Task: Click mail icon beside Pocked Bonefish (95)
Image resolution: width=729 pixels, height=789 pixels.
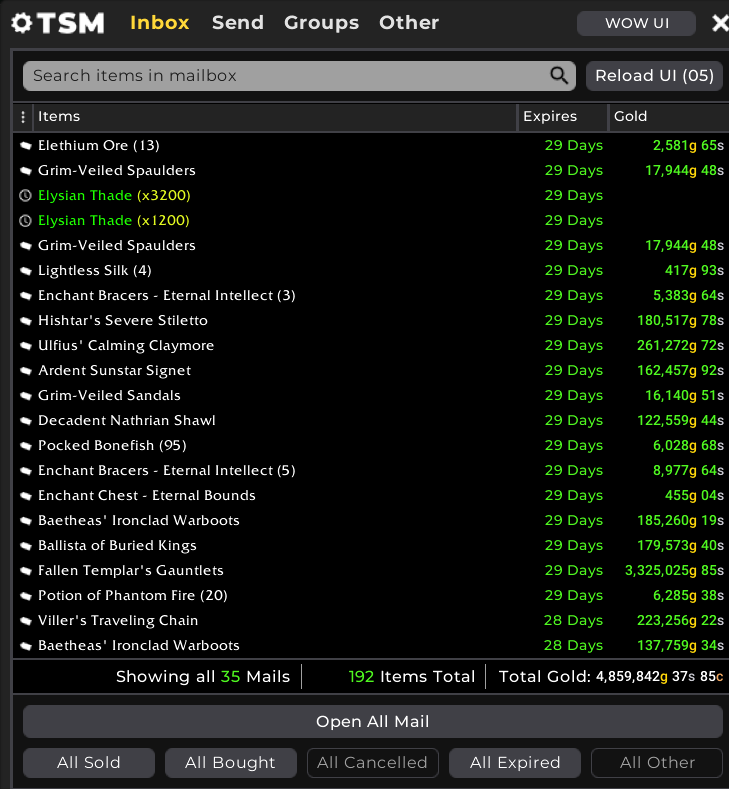Action: point(26,446)
